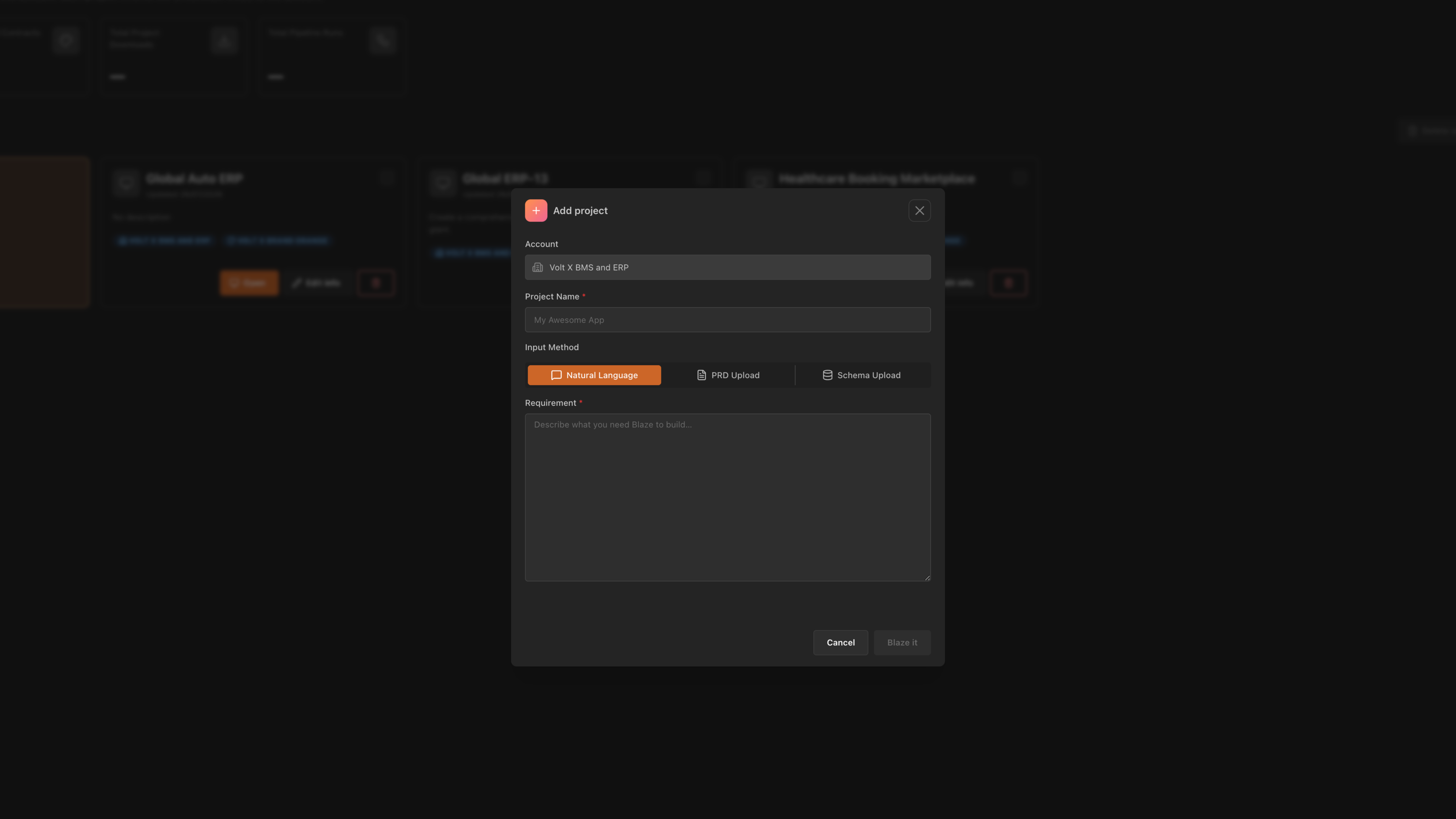Click the red delete button on the Global Auto ERP card
The image size is (1456, 819).
click(376, 283)
